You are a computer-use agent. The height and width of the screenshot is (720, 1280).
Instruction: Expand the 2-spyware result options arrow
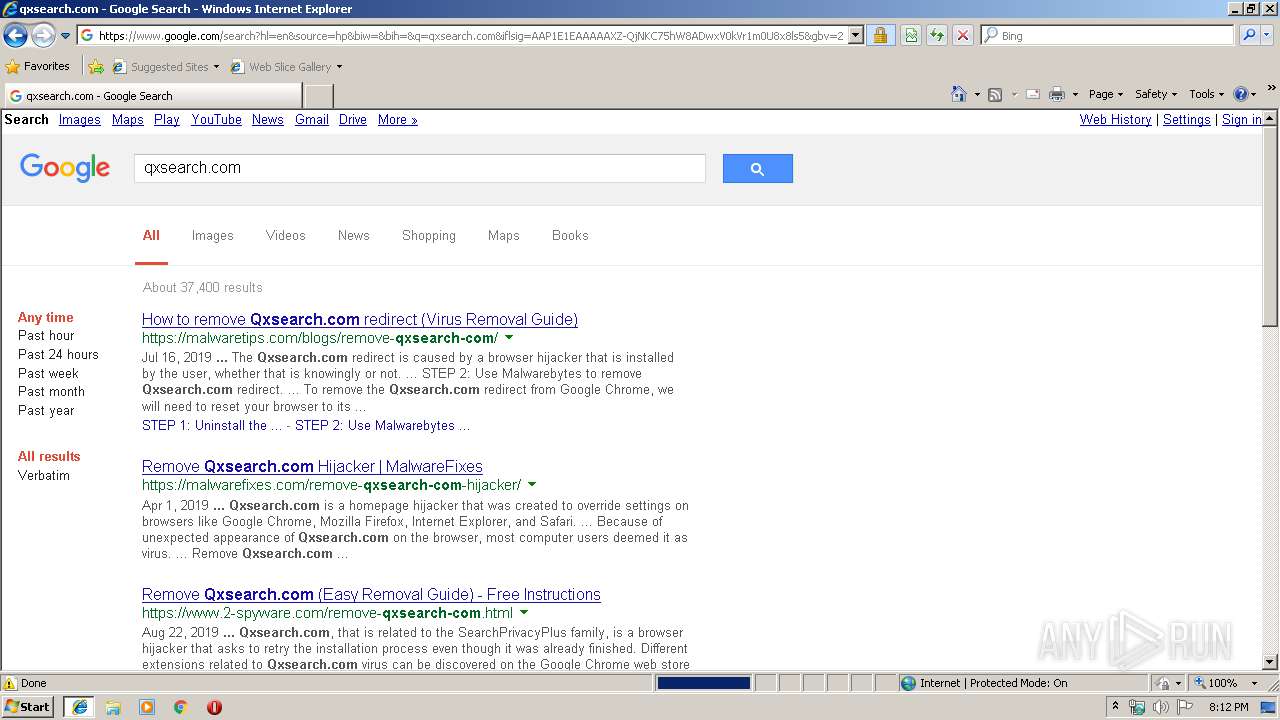point(524,613)
